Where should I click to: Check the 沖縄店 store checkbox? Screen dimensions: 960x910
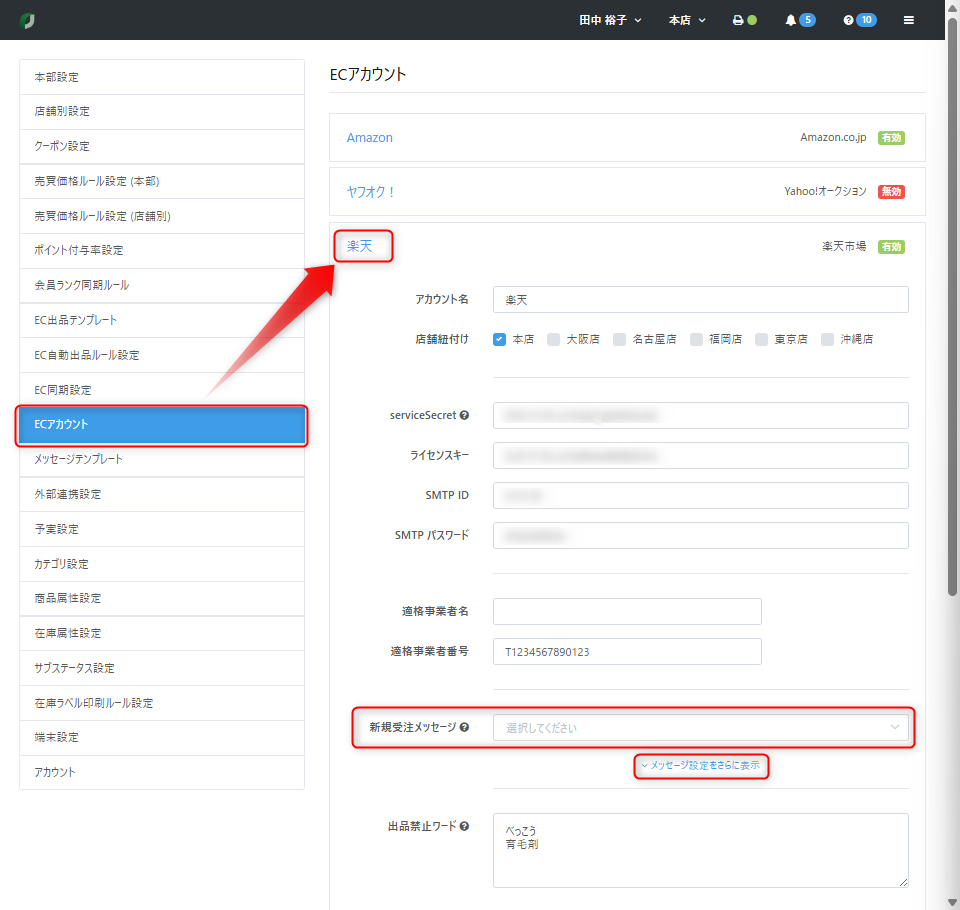point(828,339)
